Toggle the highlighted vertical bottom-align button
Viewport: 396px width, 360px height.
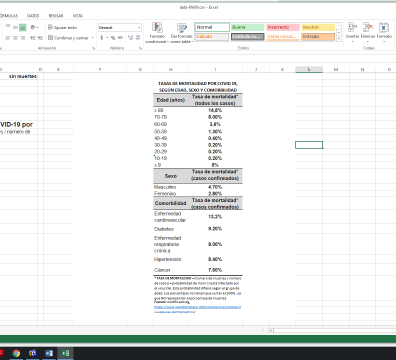pos(23,27)
